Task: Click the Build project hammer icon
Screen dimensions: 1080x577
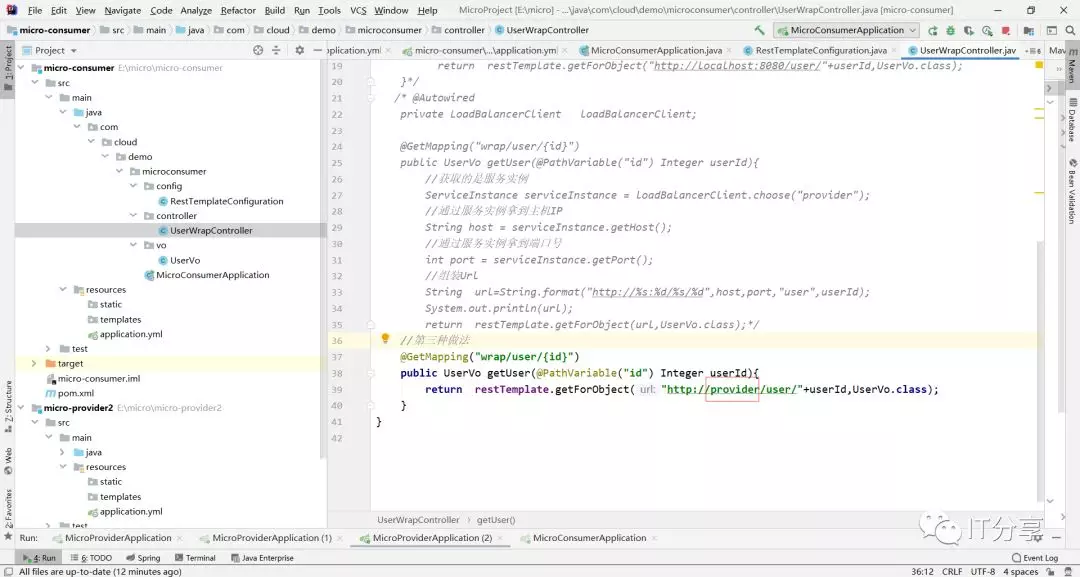Action: click(x=759, y=30)
